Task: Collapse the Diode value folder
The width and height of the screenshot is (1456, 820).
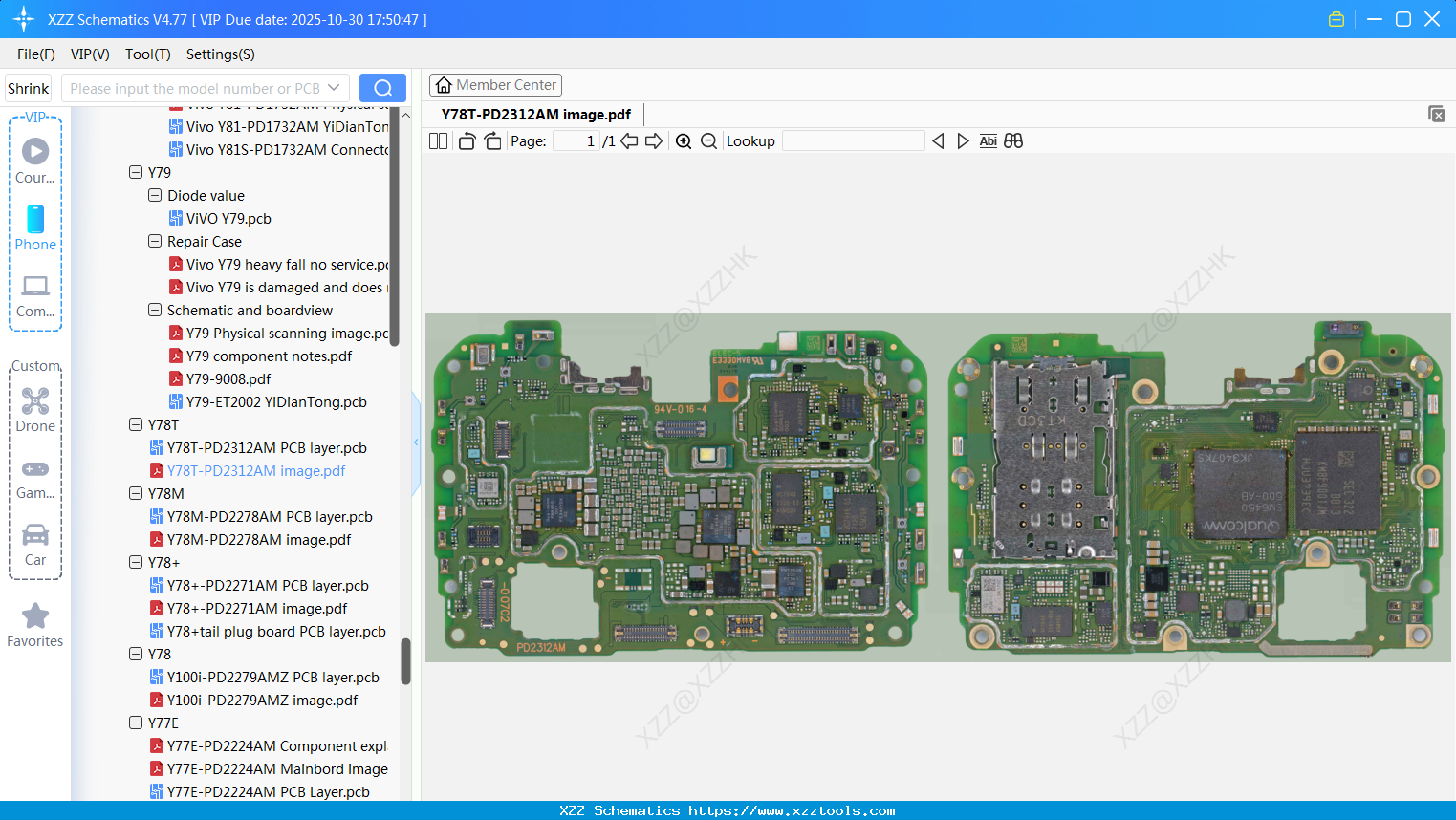Action: point(155,195)
